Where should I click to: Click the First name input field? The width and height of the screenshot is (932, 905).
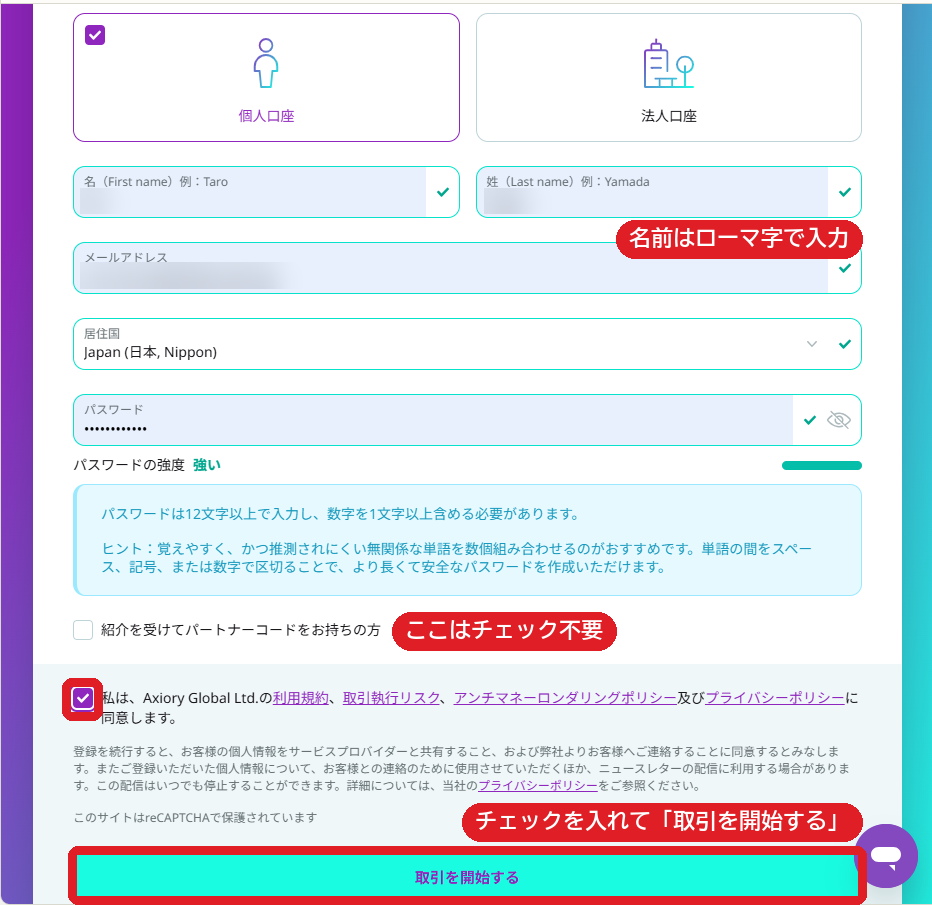coord(266,192)
